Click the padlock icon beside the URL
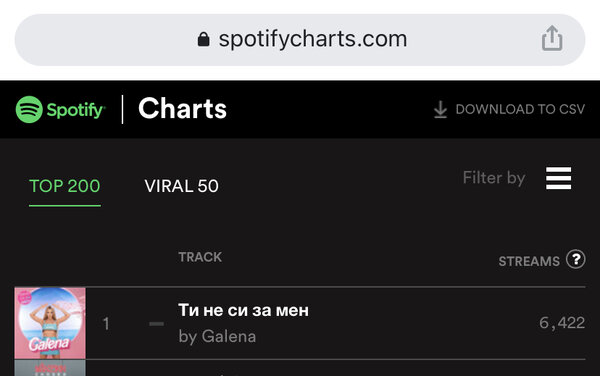600x376 pixels. click(x=204, y=39)
